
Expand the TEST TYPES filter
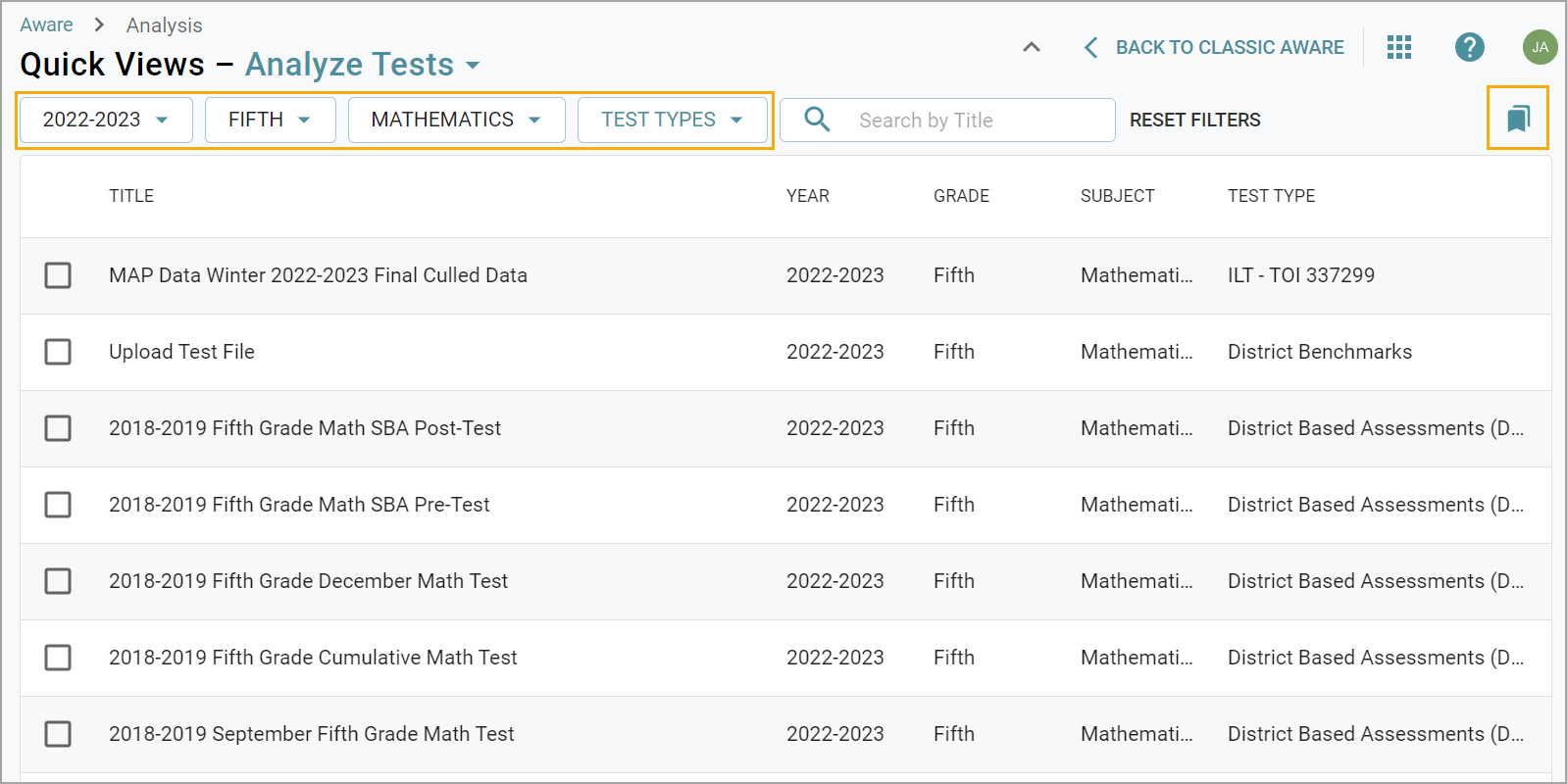[672, 120]
